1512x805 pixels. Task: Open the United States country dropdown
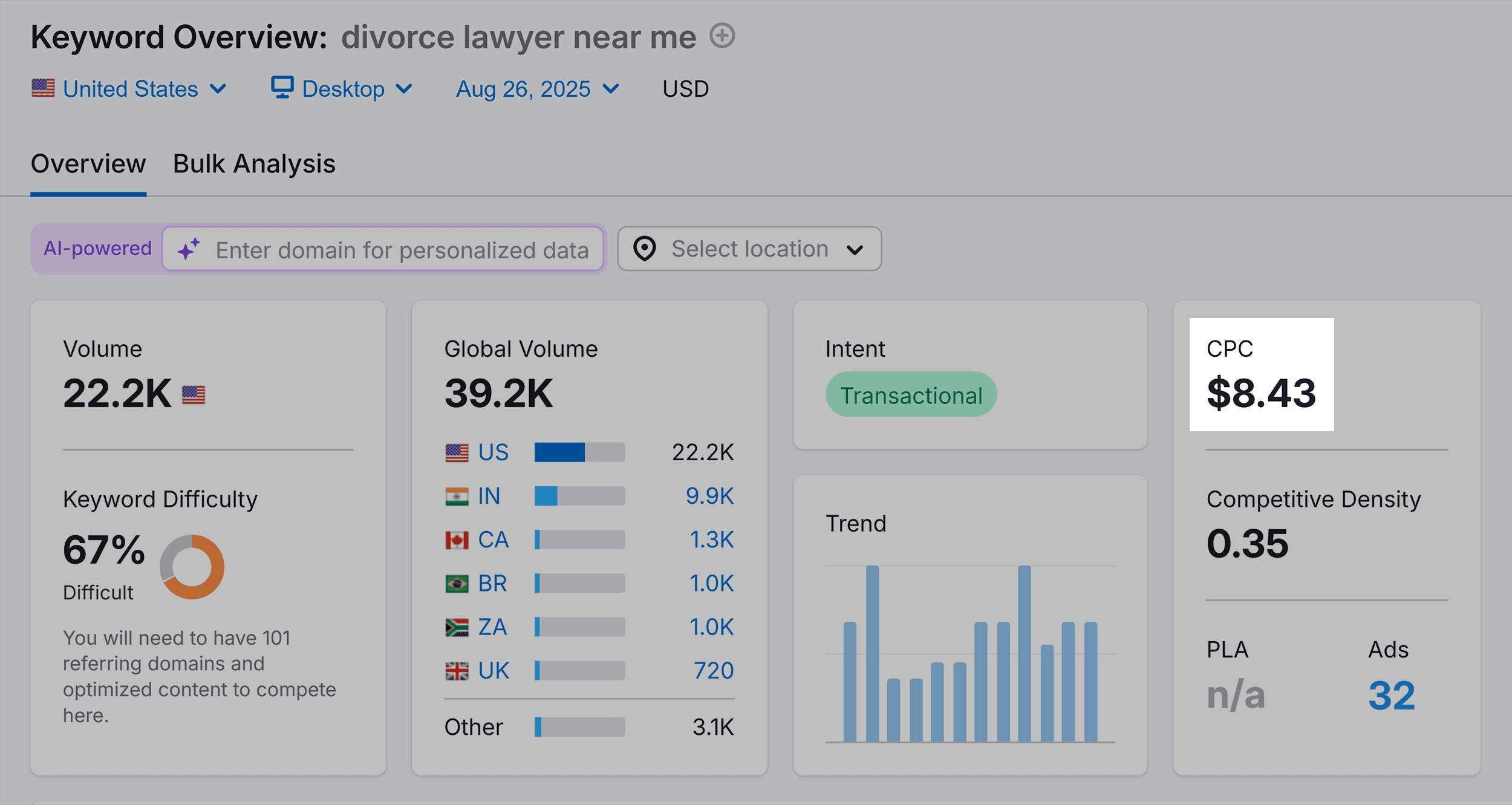click(129, 89)
